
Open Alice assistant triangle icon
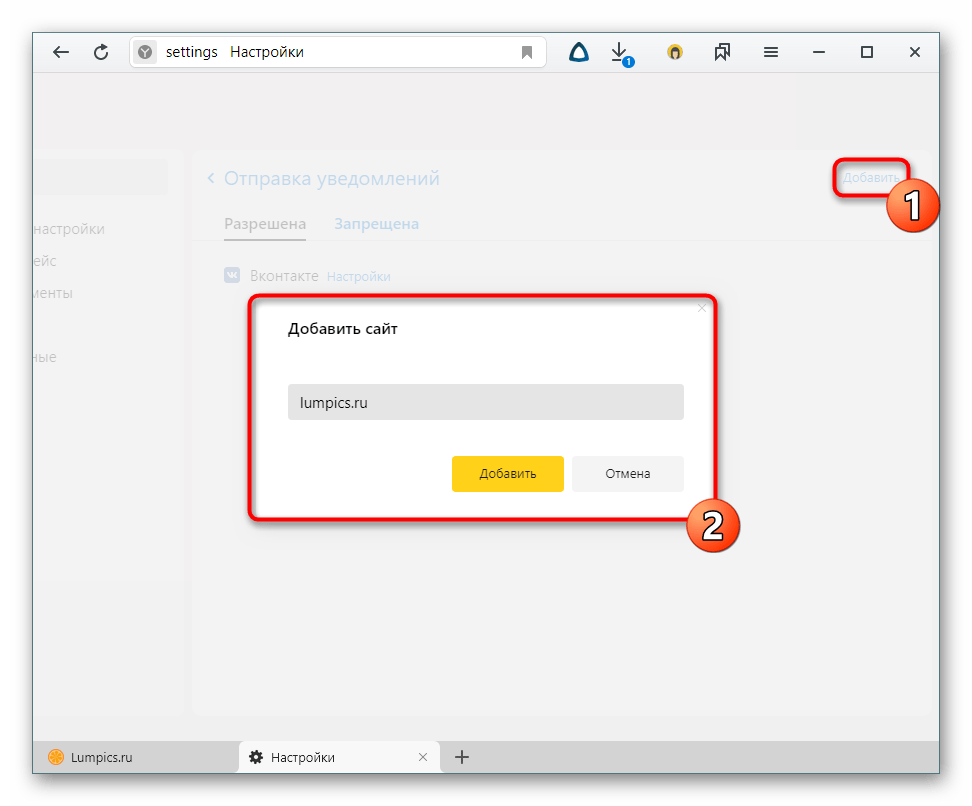(x=578, y=52)
